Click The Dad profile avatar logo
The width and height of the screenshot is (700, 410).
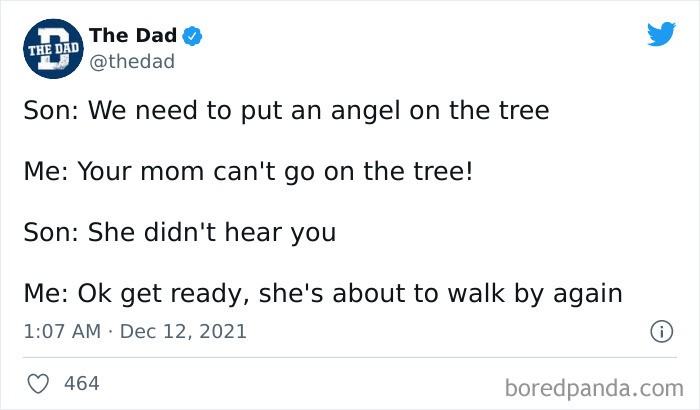[x=48, y=46]
